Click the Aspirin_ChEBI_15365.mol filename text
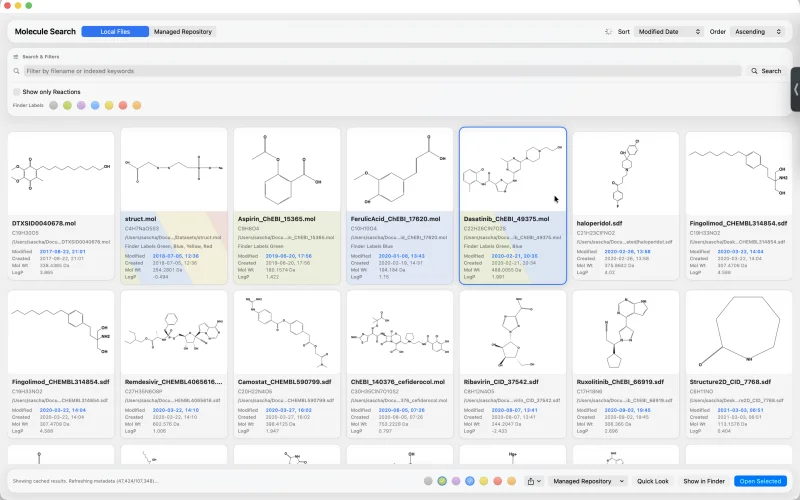Viewport: 800px width, 500px height. pos(277,219)
